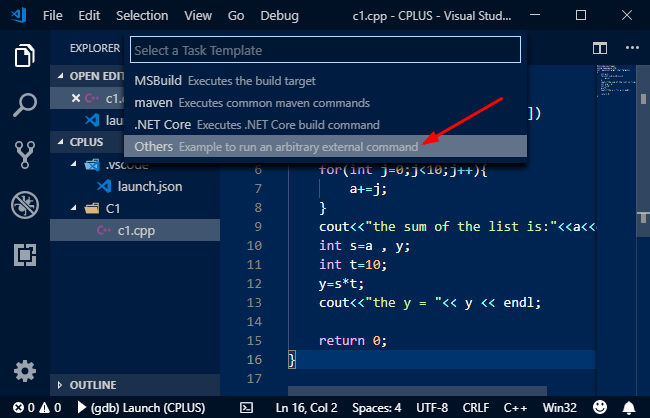Image resolution: width=650 pixels, height=418 pixels.
Task: Click the VS Code logo in title bar
Action: coord(19,15)
